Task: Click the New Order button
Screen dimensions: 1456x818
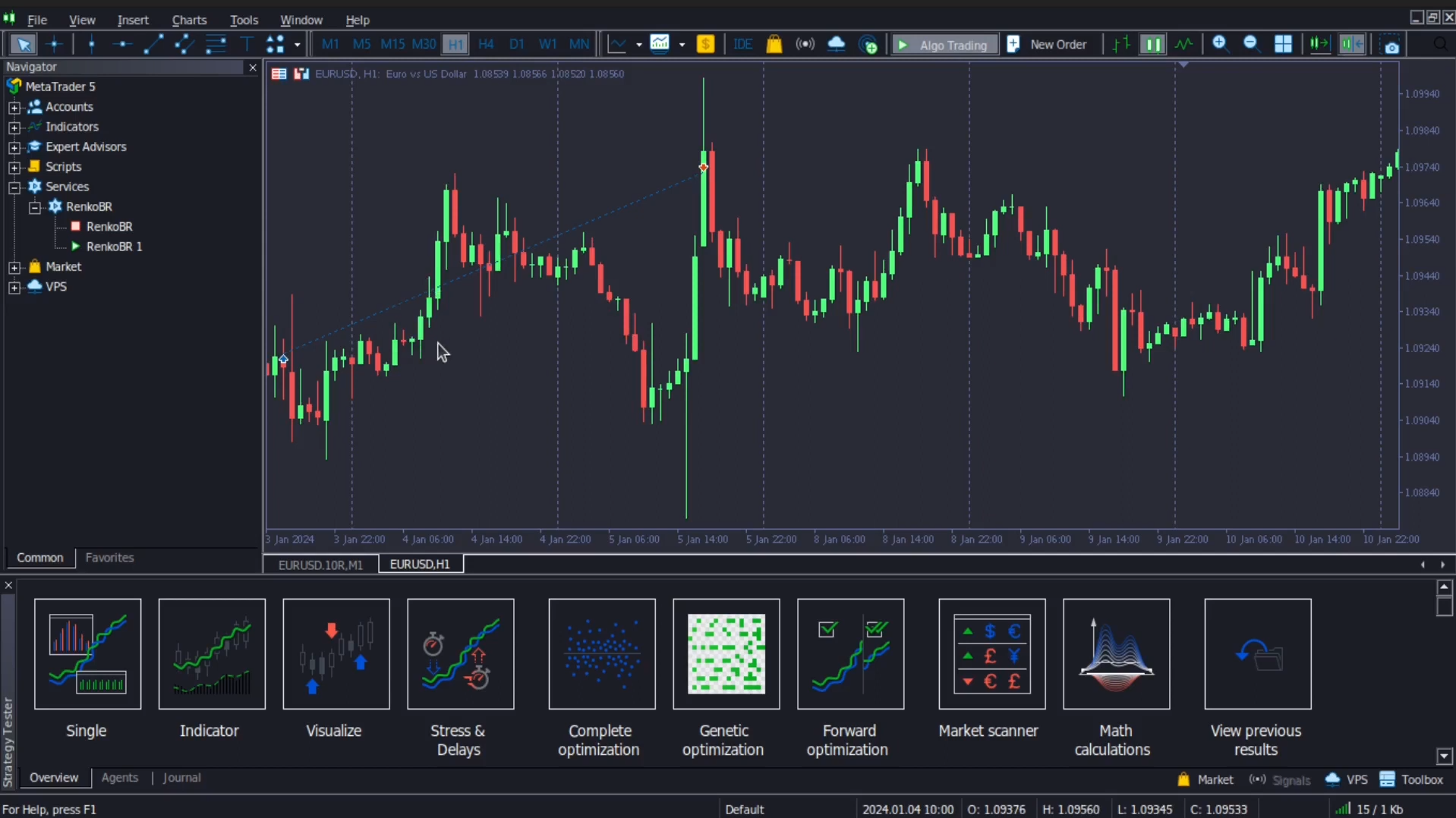Action: coord(1048,45)
